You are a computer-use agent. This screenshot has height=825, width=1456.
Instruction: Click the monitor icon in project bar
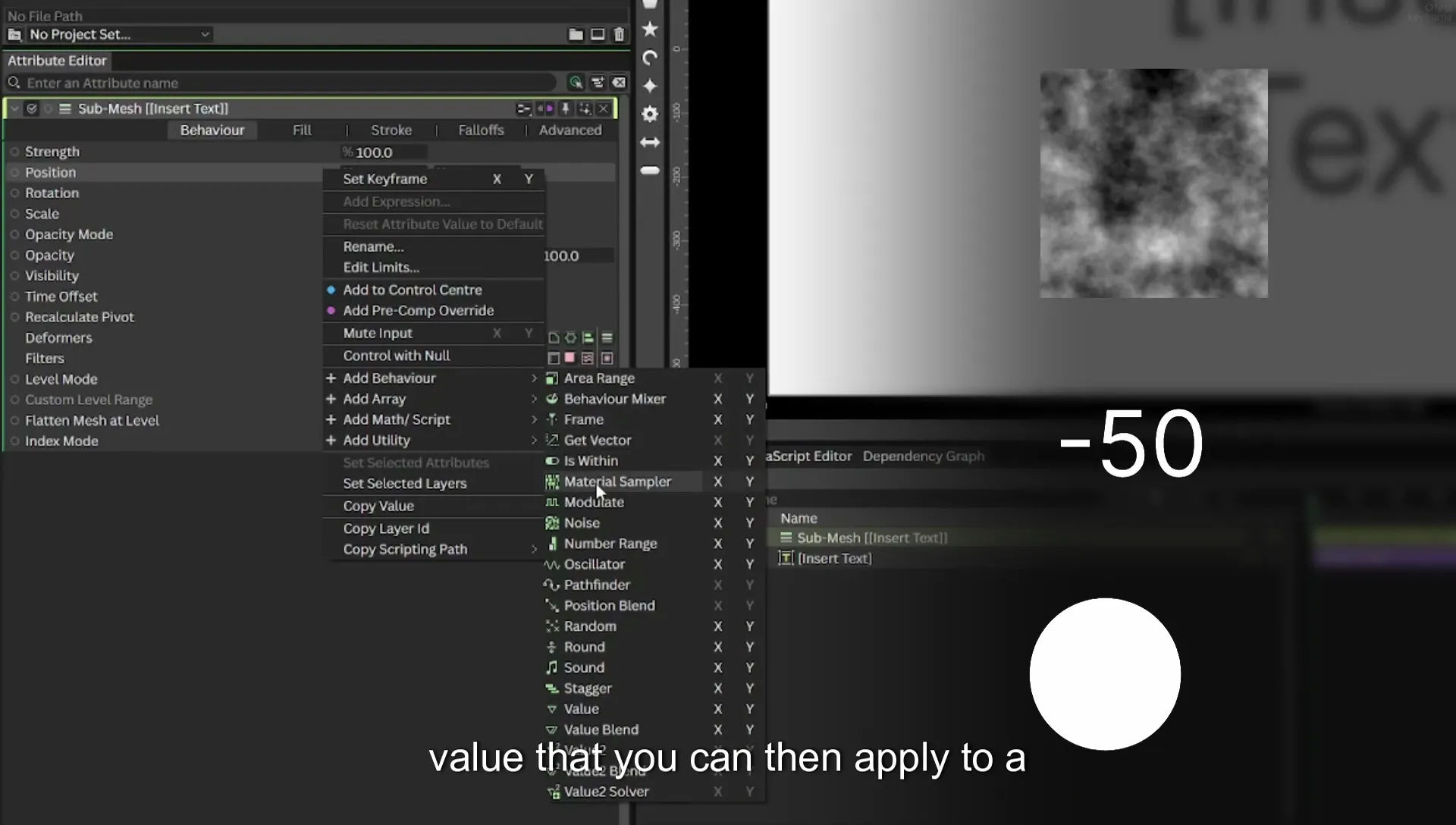(598, 35)
